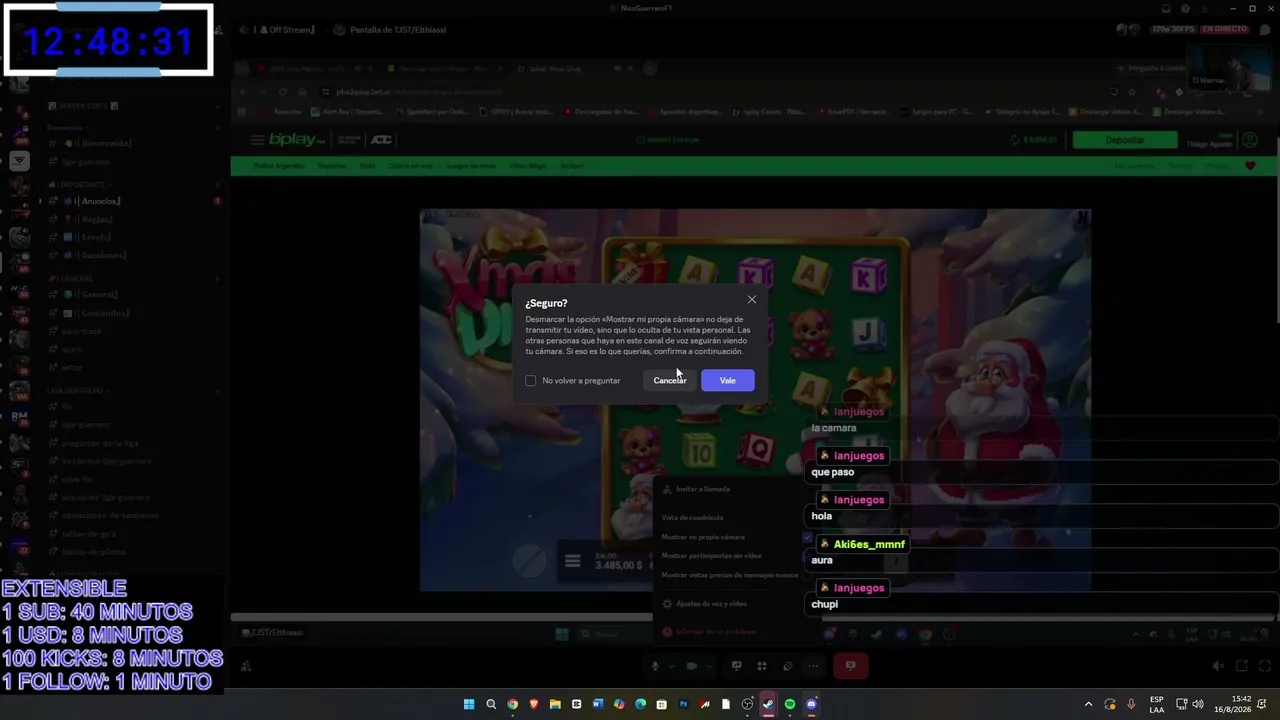Mute the microphone in Discord call controls
1280x720 pixels.
[x=656, y=666]
